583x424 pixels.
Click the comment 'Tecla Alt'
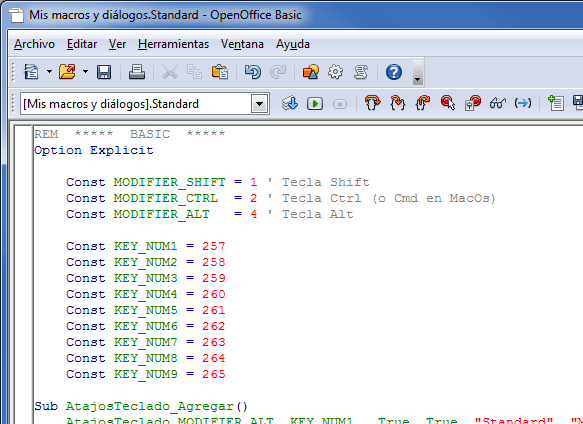point(318,214)
